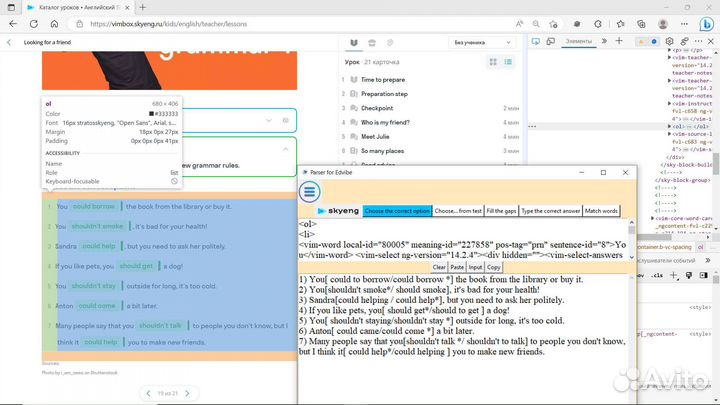
Task: Open browser Collections
Action: coord(641,24)
